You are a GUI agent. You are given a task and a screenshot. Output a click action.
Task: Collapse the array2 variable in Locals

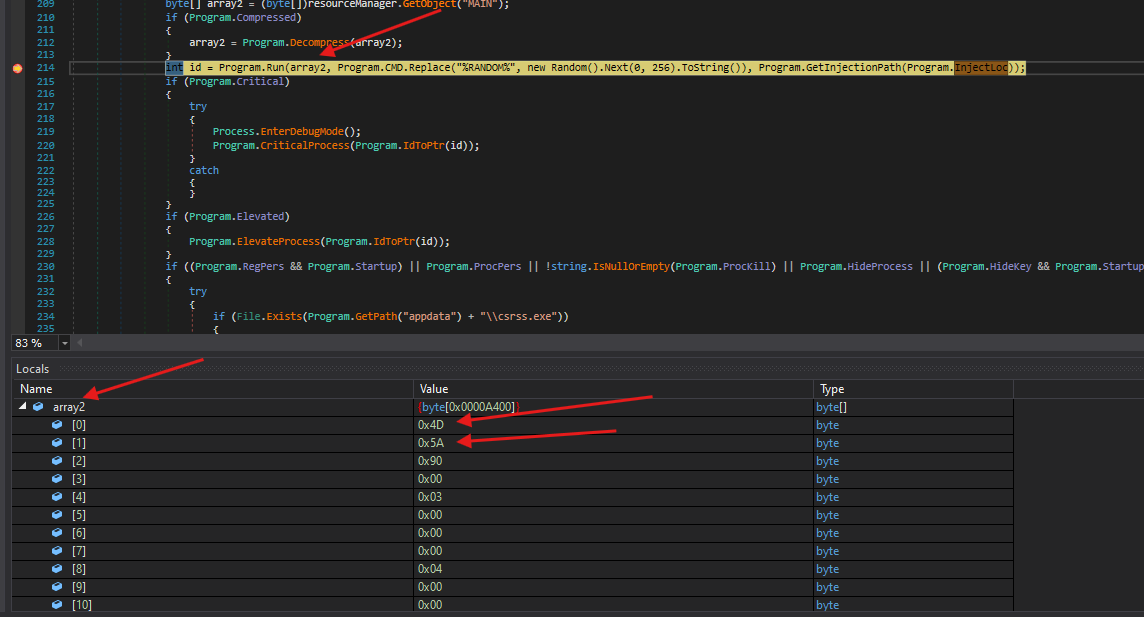point(23,406)
